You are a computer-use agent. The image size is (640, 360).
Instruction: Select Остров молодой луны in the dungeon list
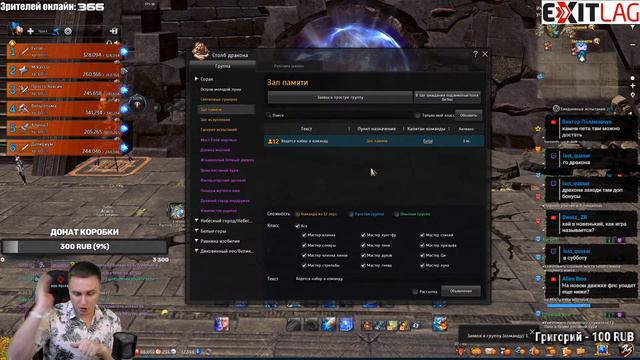coord(221,89)
